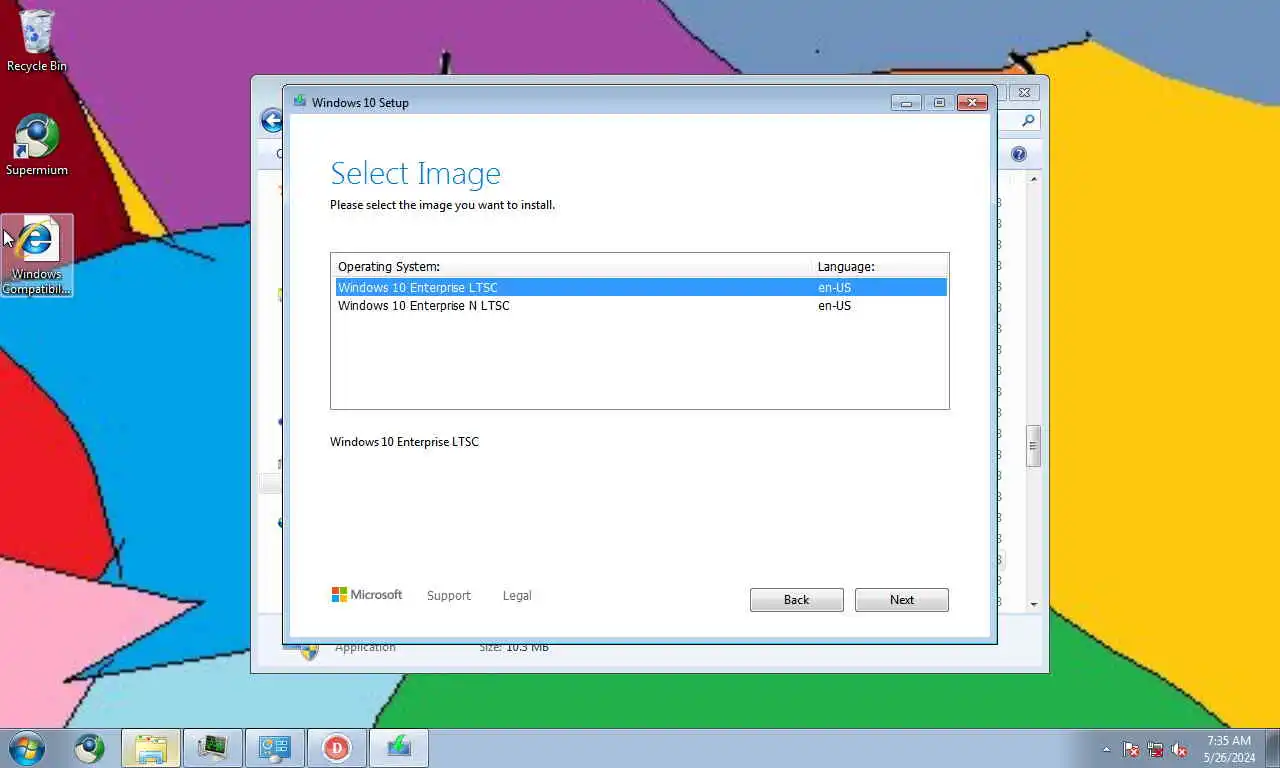Click Explorer window search magnifier icon

pos(1029,121)
